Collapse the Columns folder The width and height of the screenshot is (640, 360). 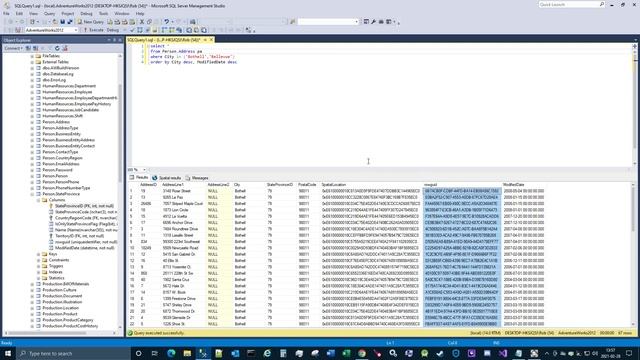pos(39,200)
